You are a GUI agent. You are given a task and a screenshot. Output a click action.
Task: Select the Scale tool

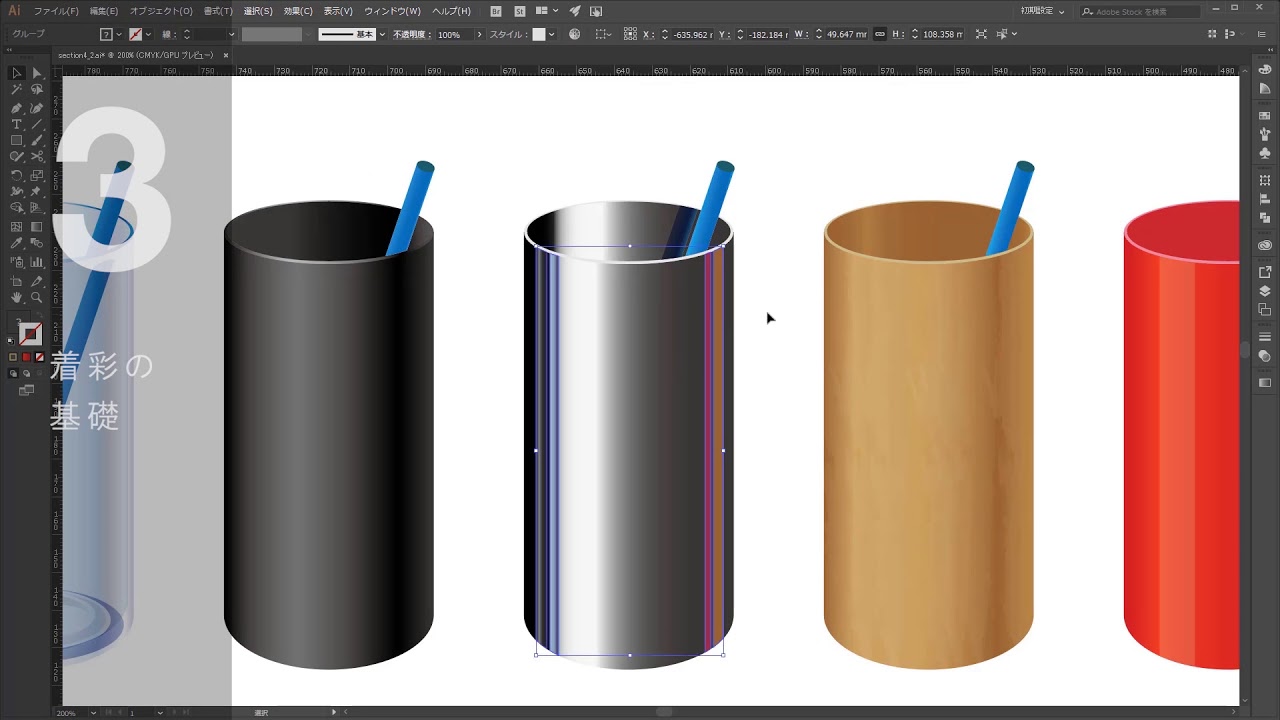point(37,174)
